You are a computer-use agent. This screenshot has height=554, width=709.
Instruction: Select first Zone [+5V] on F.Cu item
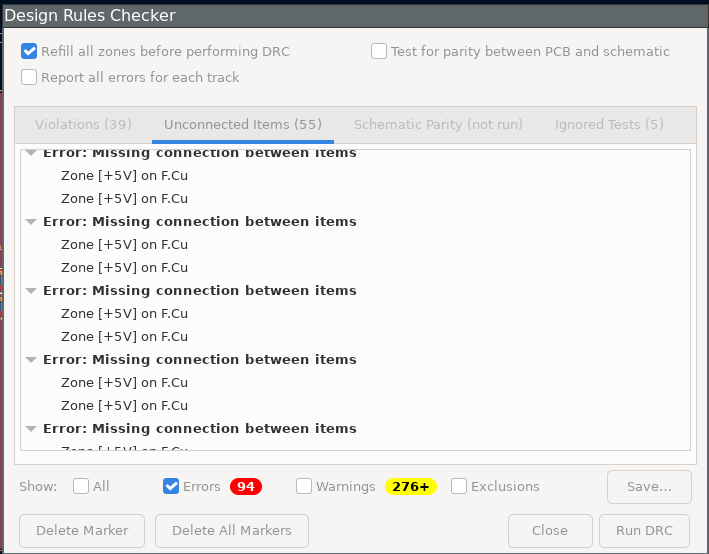pyautogui.click(x=124, y=176)
